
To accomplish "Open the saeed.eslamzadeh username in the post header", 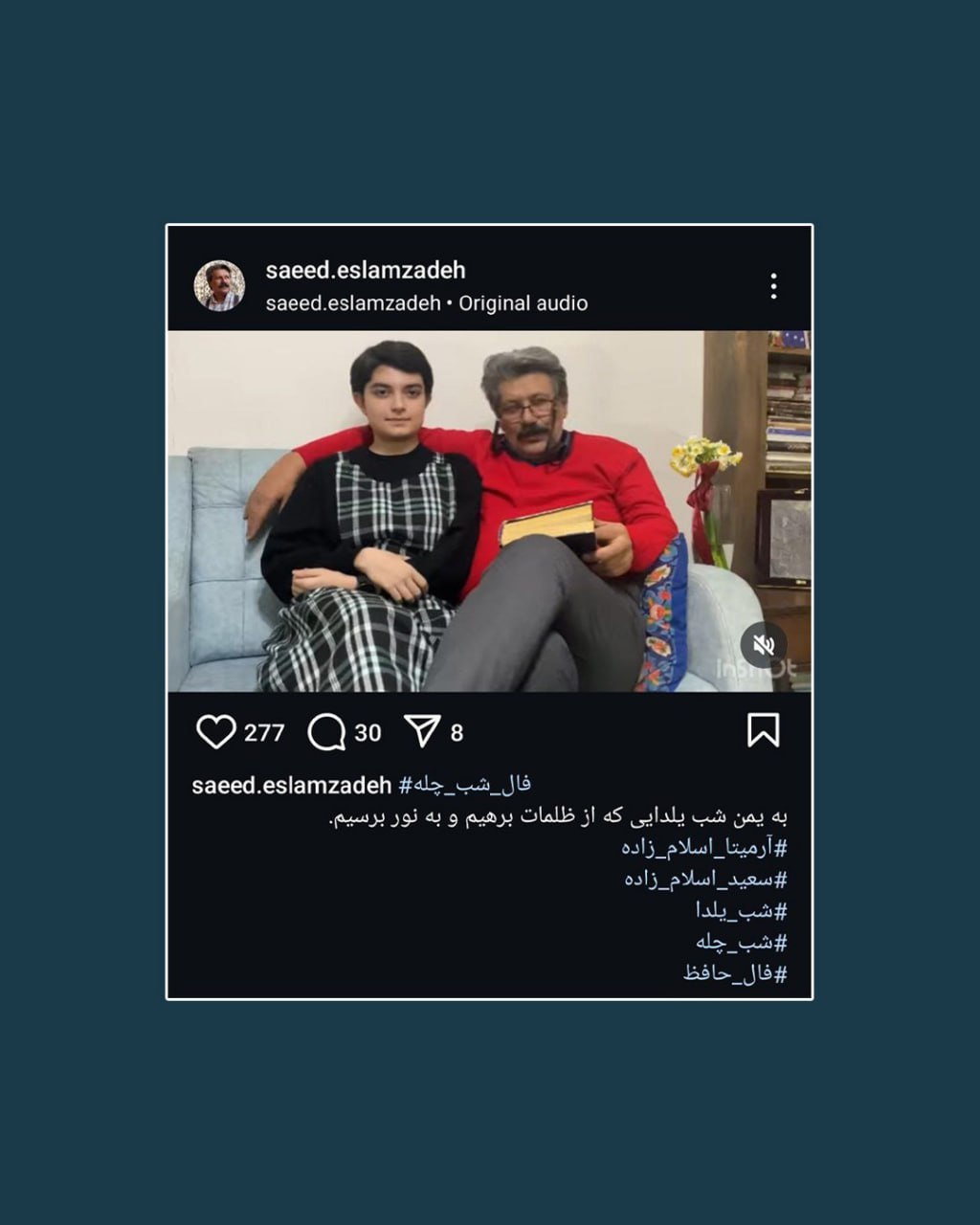I will click(x=366, y=270).
